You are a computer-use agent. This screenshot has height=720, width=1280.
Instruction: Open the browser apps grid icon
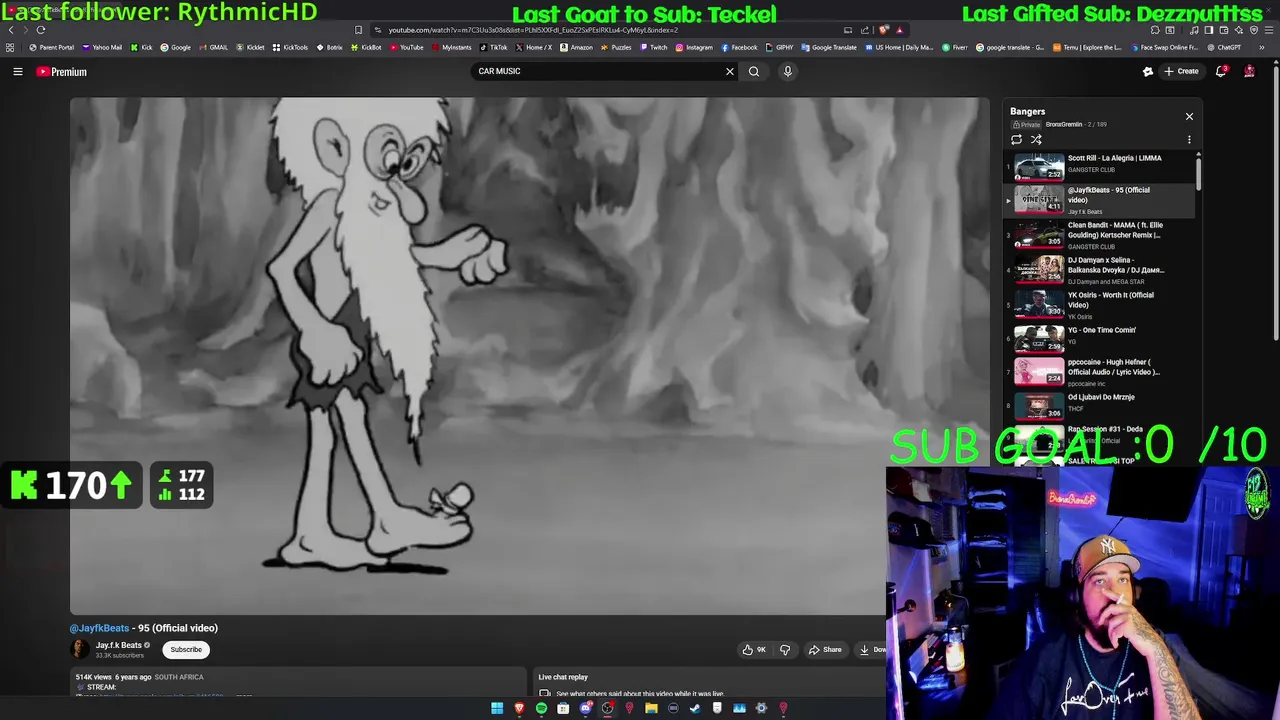point(10,47)
